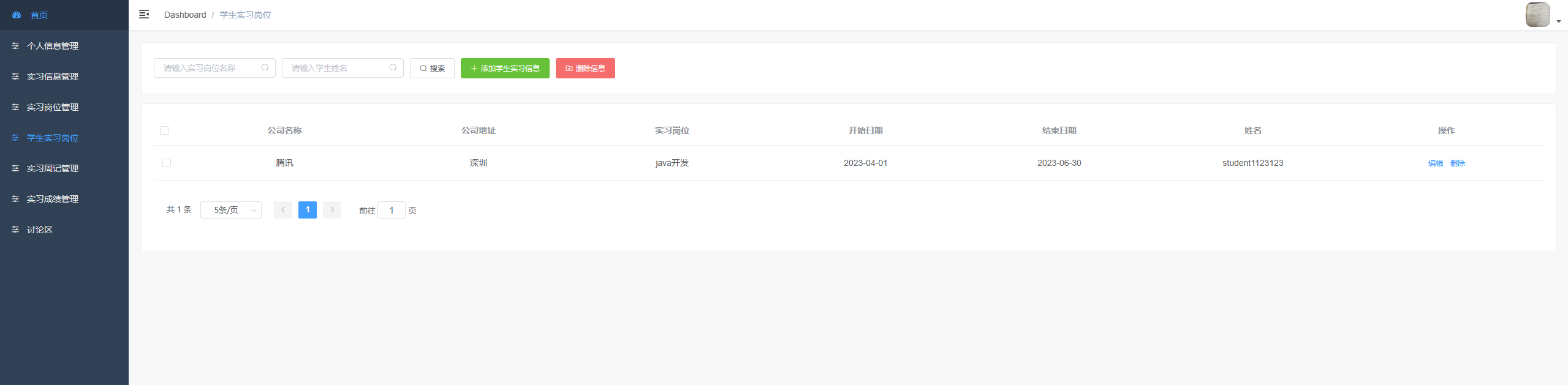Click the icon beside 讨论区 in sidebar

click(x=15, y=230)
